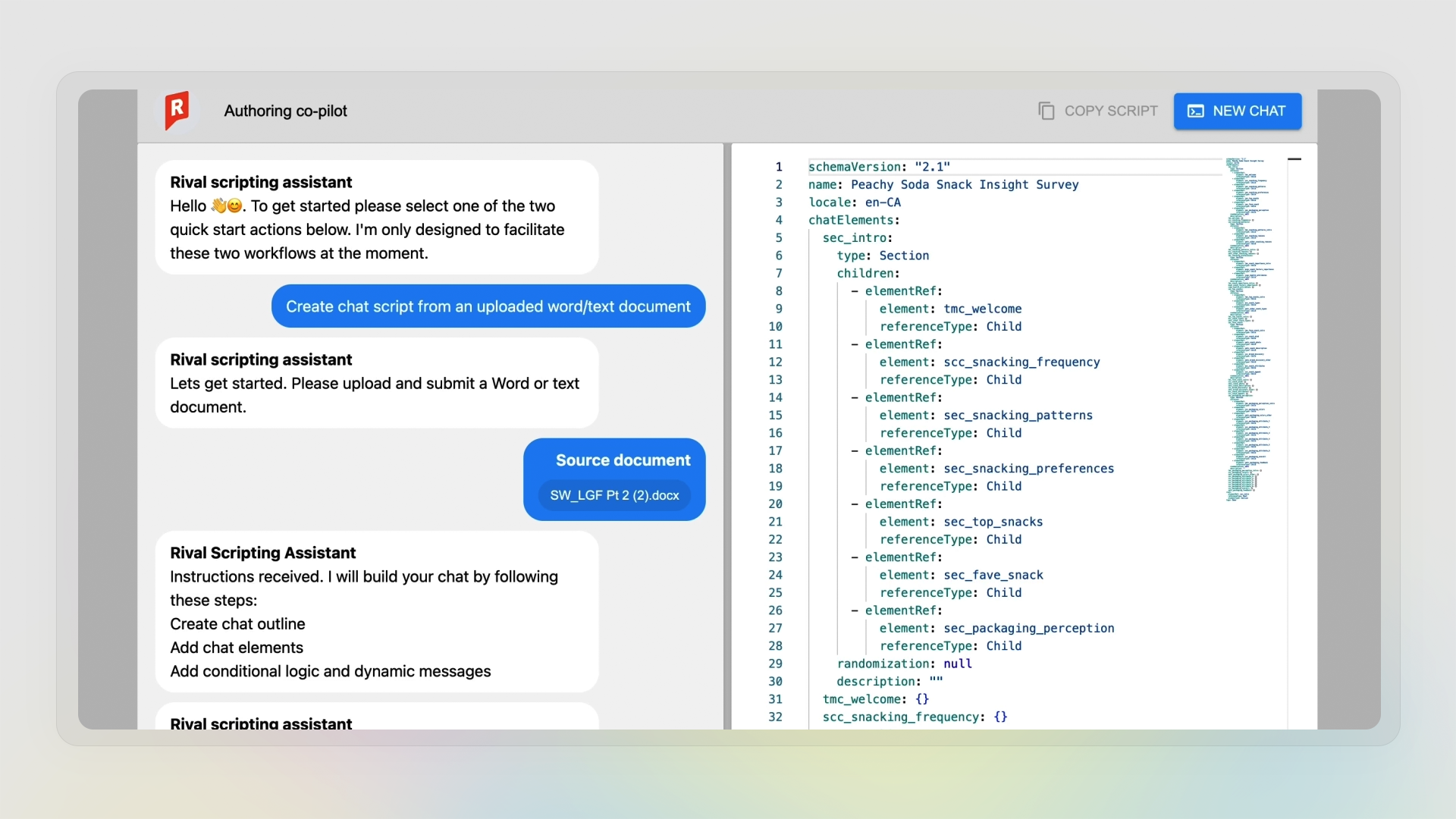Click the 'randomization: null' line
The height and width of the screenshot is (819, 1456).
[904, 664]
